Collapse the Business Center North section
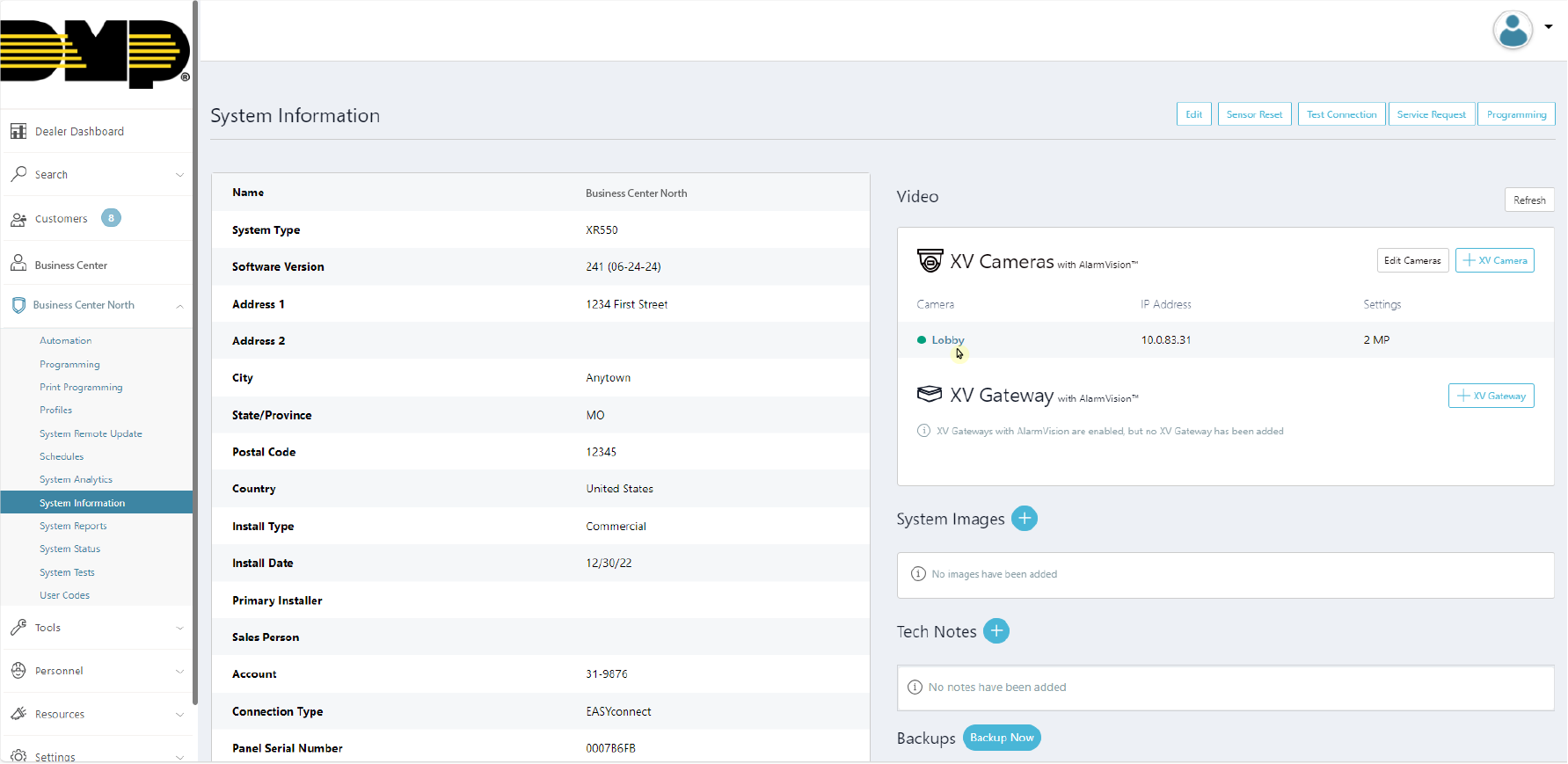1568x764 pixels. click(179, 306)
